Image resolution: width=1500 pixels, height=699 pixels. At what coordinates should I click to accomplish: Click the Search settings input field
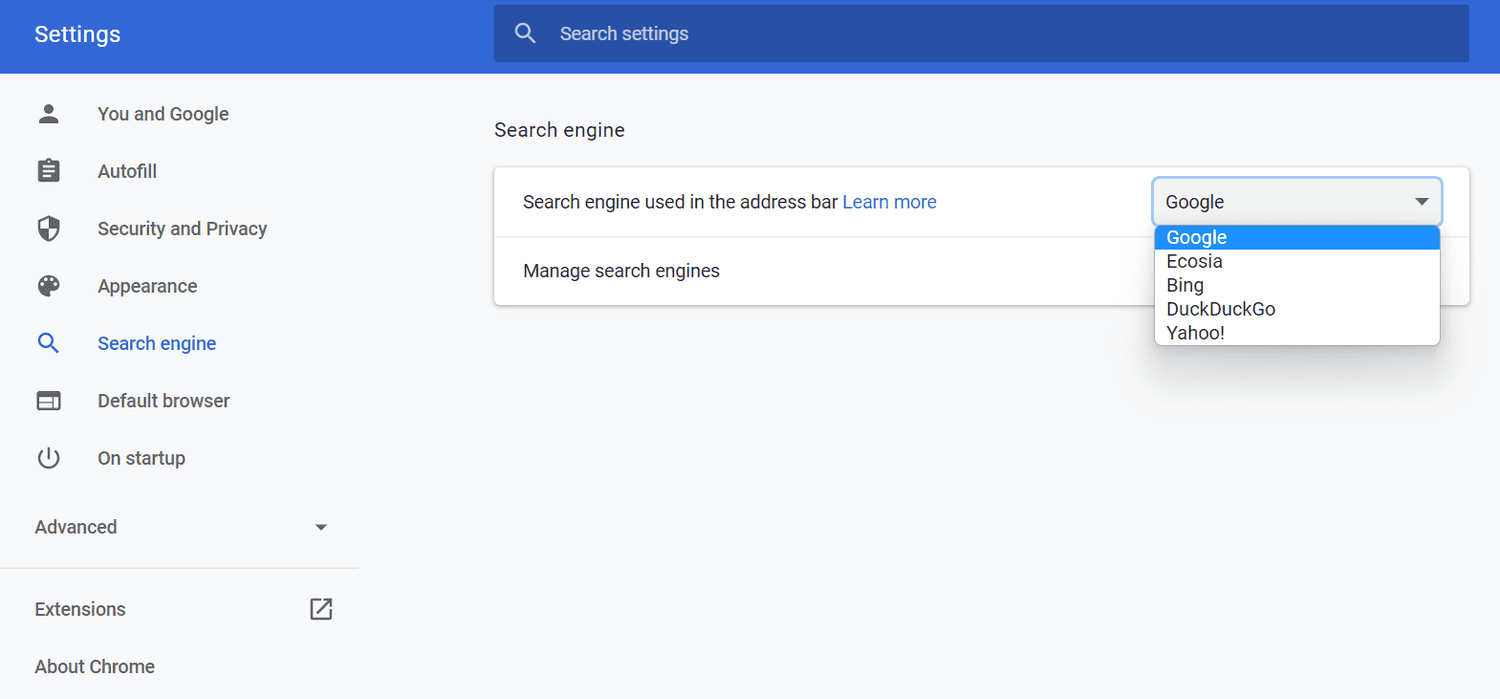[981, 33]
